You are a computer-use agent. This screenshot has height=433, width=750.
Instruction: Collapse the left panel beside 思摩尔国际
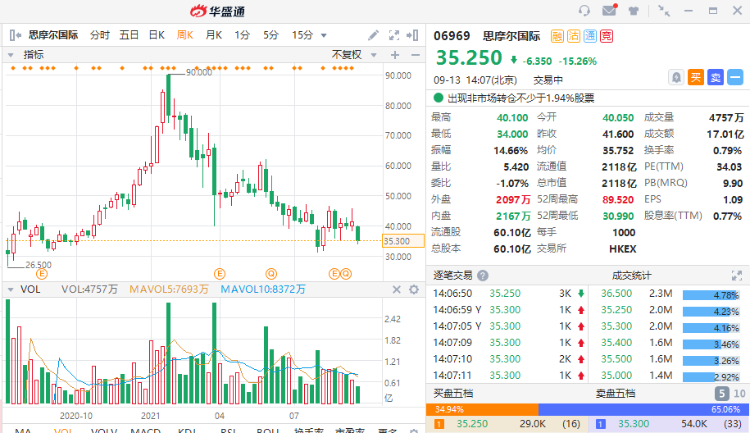(15, 35)
